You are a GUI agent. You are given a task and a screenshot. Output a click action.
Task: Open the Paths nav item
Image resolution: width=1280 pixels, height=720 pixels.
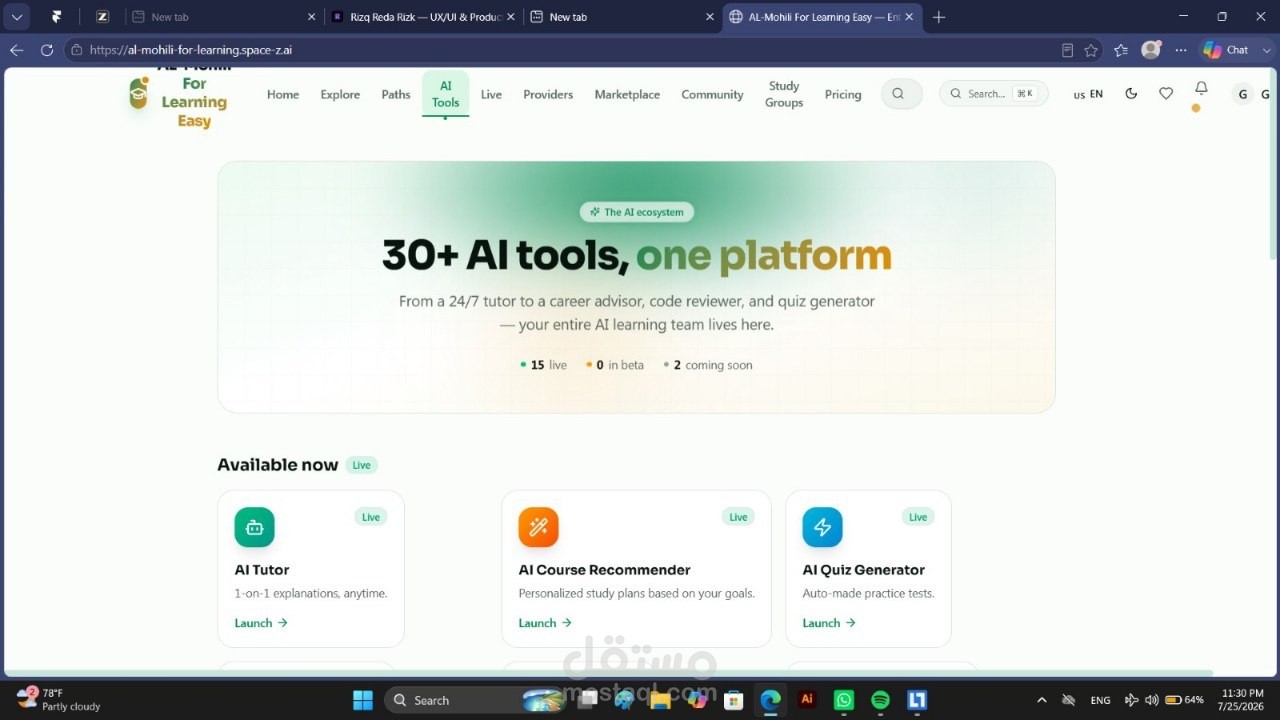[x=396, y=94]
